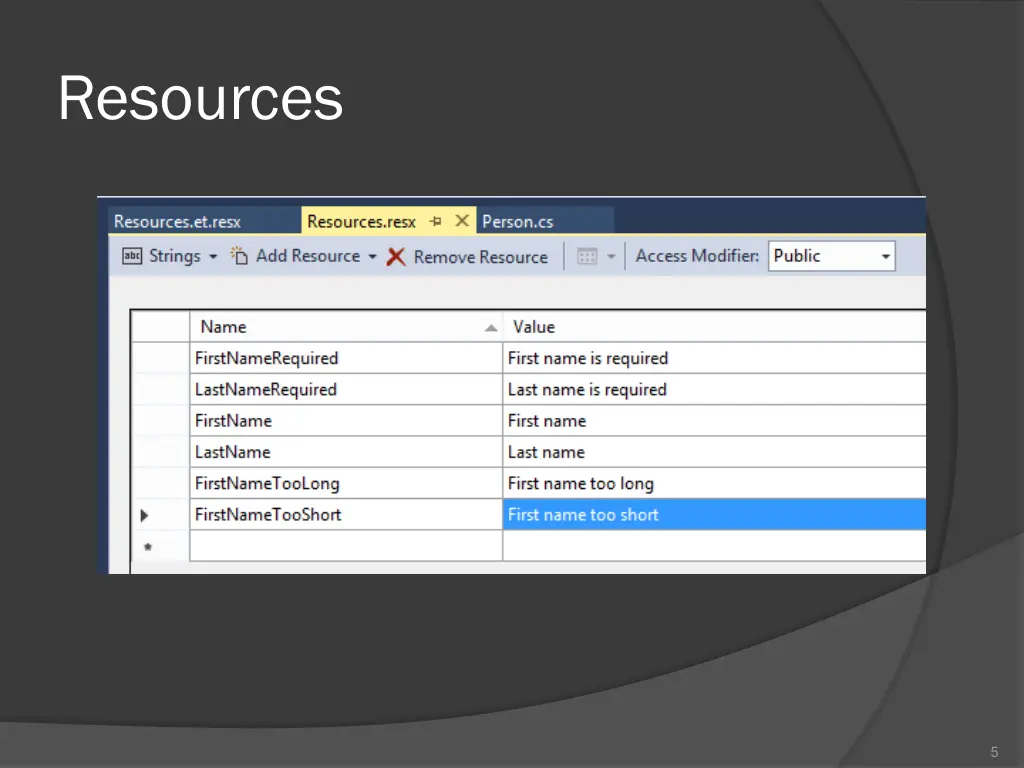
Task: Expand the Add Resource dropdown arrow
Action: click(372, 256)
